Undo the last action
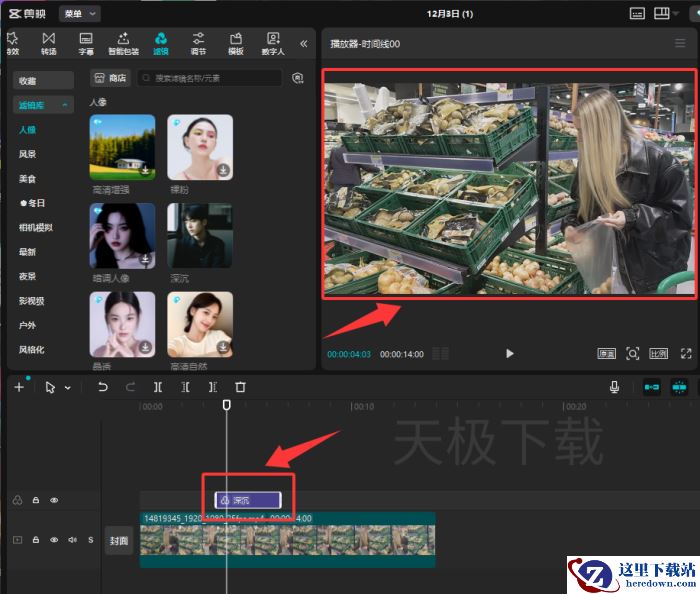Image resolution: width=700 pixels, height=594 pixels. 103,387
